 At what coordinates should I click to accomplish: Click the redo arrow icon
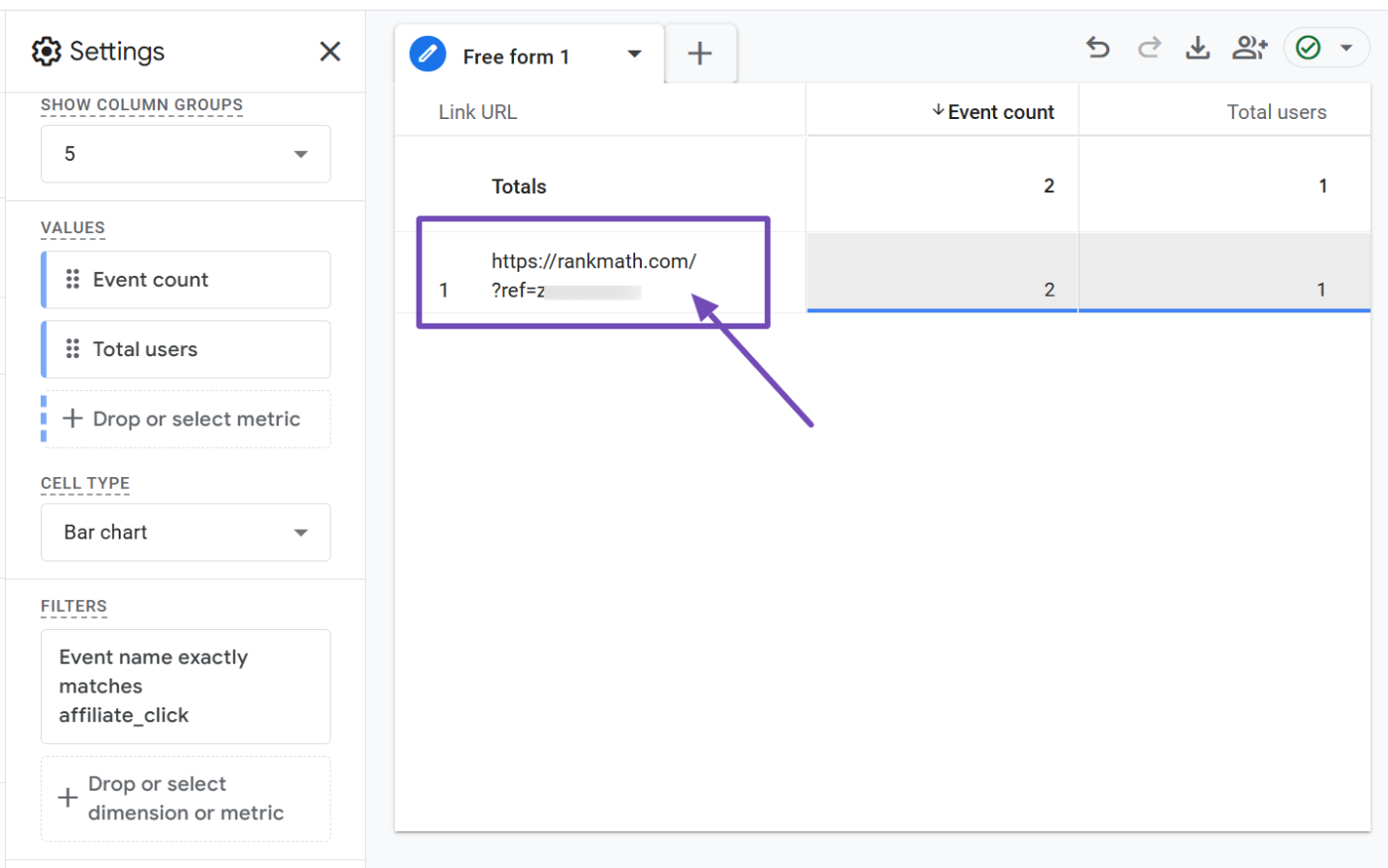pos(1149,48)
